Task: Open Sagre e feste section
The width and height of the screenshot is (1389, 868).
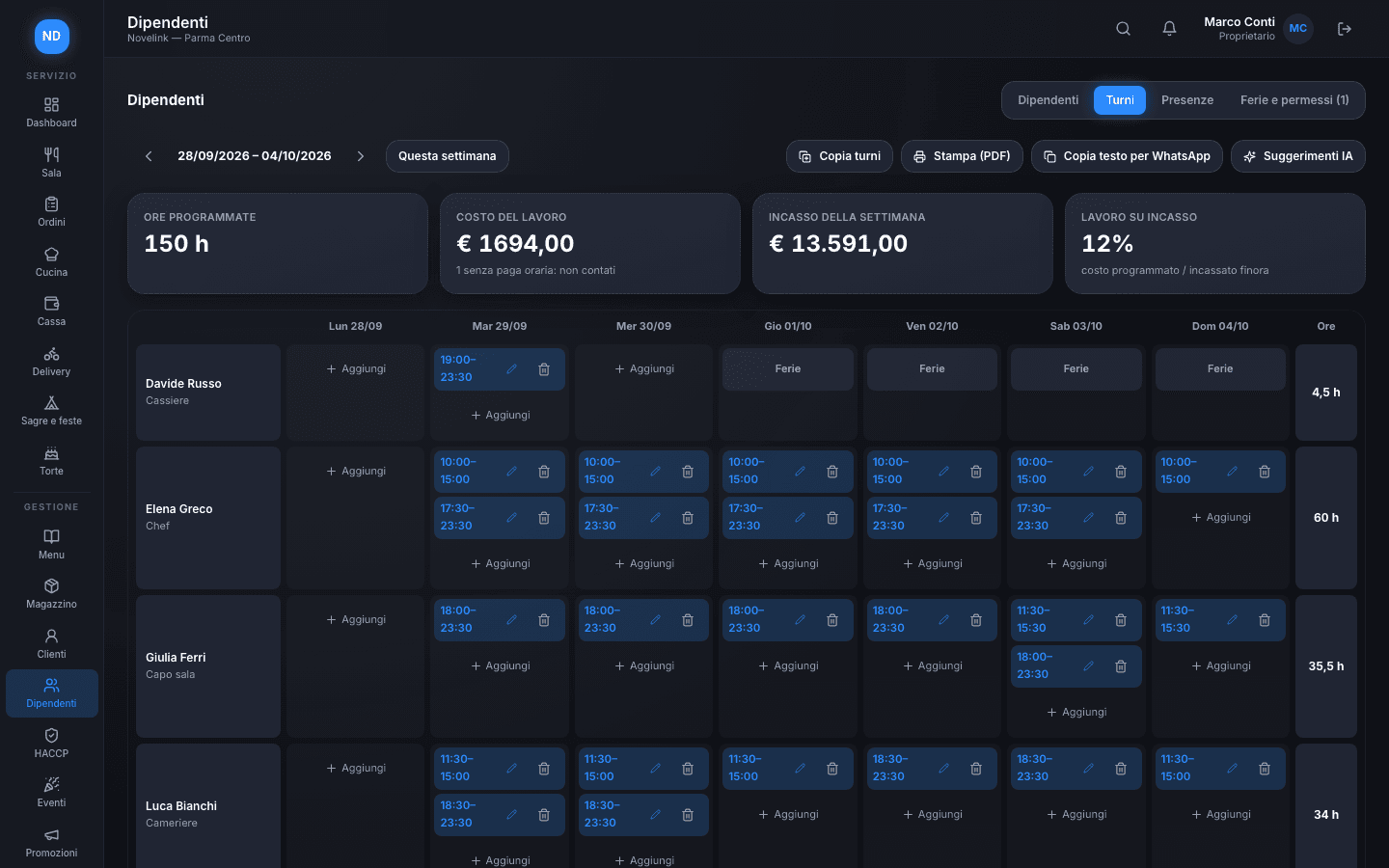Action: pyautogui.click(x=52, y=411)
